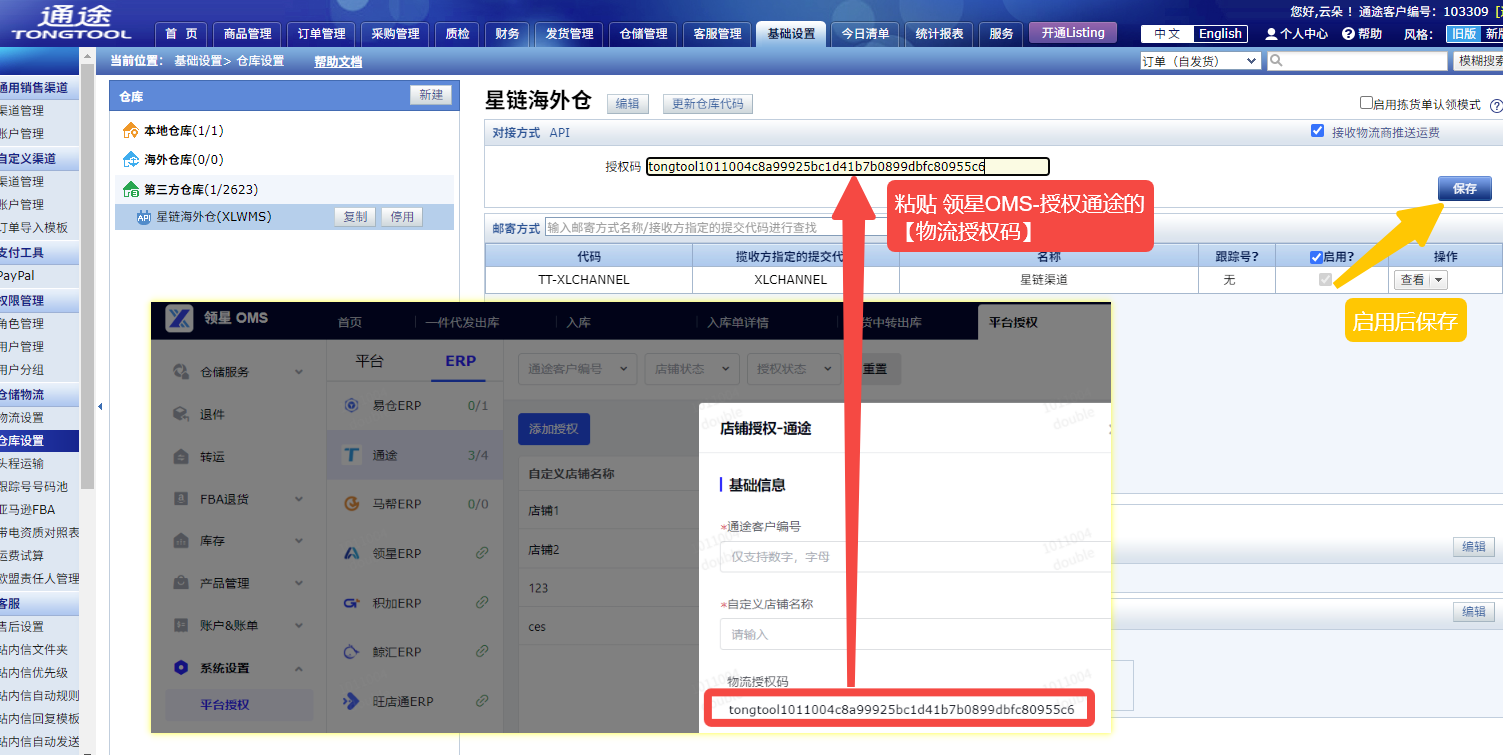Open the 仓储管理 top menu
This screenshot has width=1503, height=755.
(x=643, y=34)
